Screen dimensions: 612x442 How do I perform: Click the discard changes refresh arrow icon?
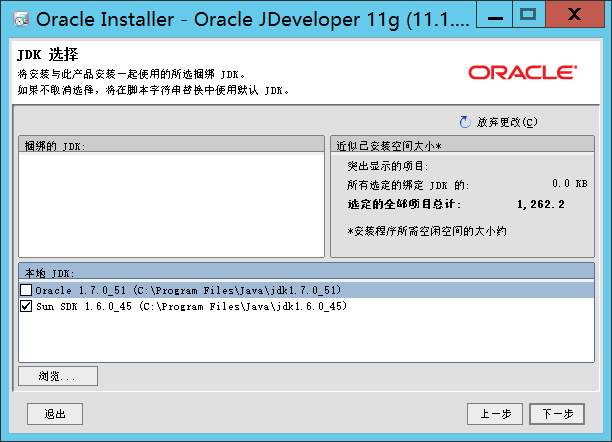465,122
